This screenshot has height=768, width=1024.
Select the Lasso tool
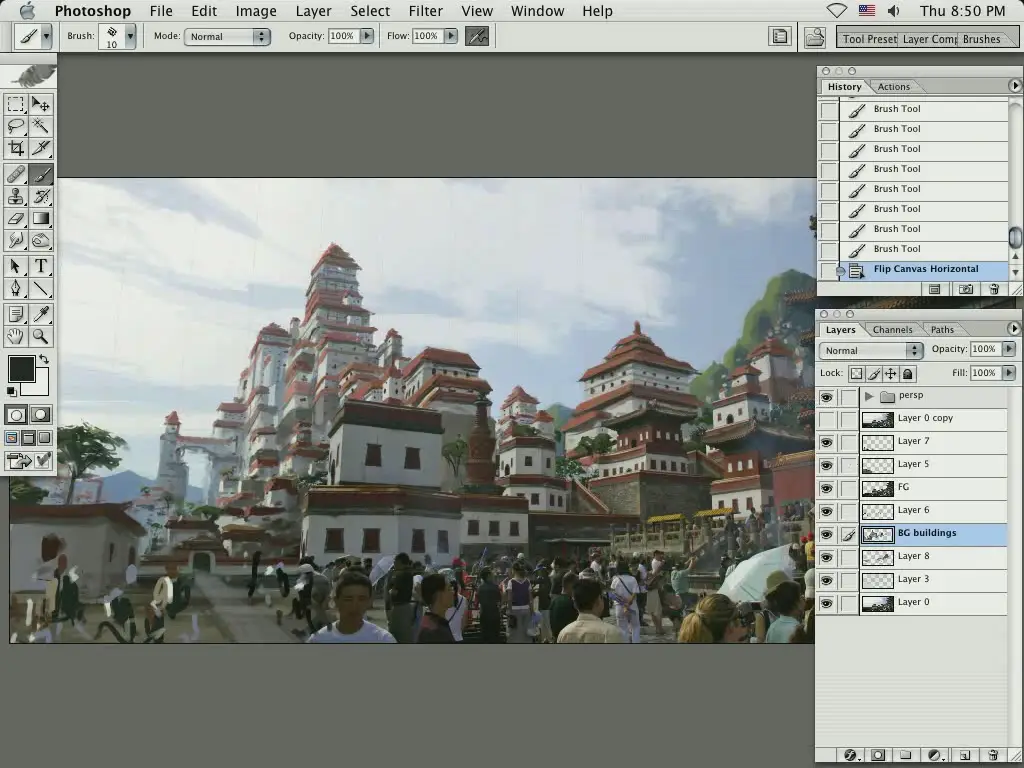point(16,126)
